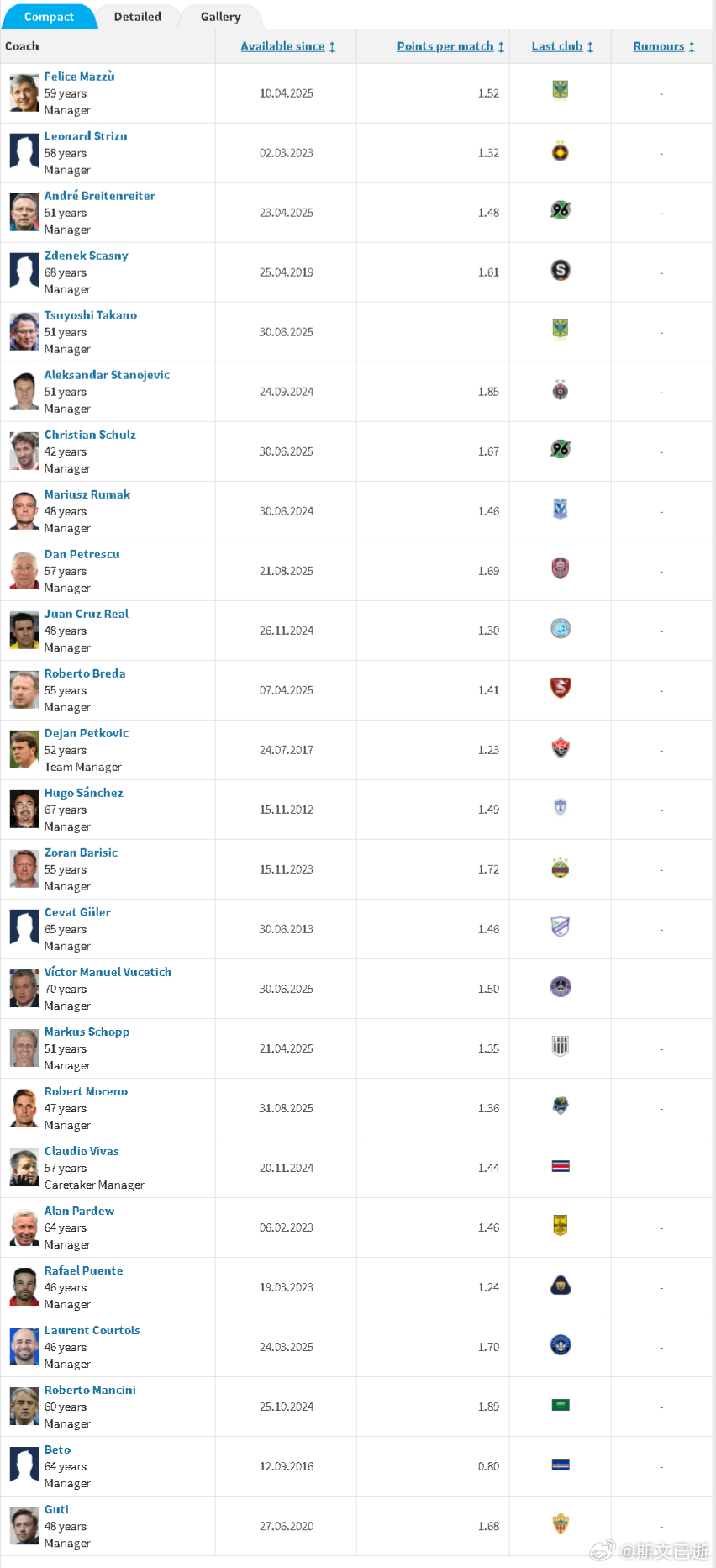Open Felice Mazzù's last club crest

[561, 90]
